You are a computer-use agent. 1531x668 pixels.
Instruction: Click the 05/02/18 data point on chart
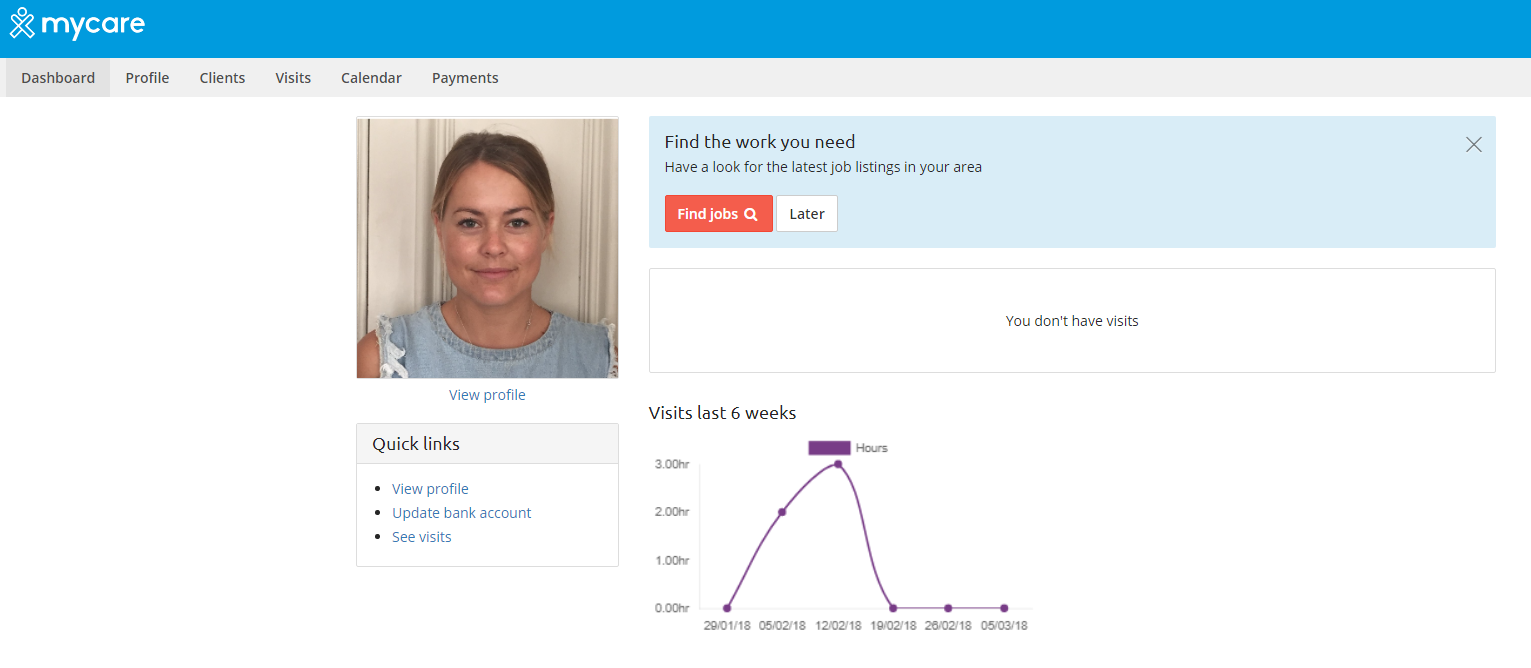pos(782,512)
